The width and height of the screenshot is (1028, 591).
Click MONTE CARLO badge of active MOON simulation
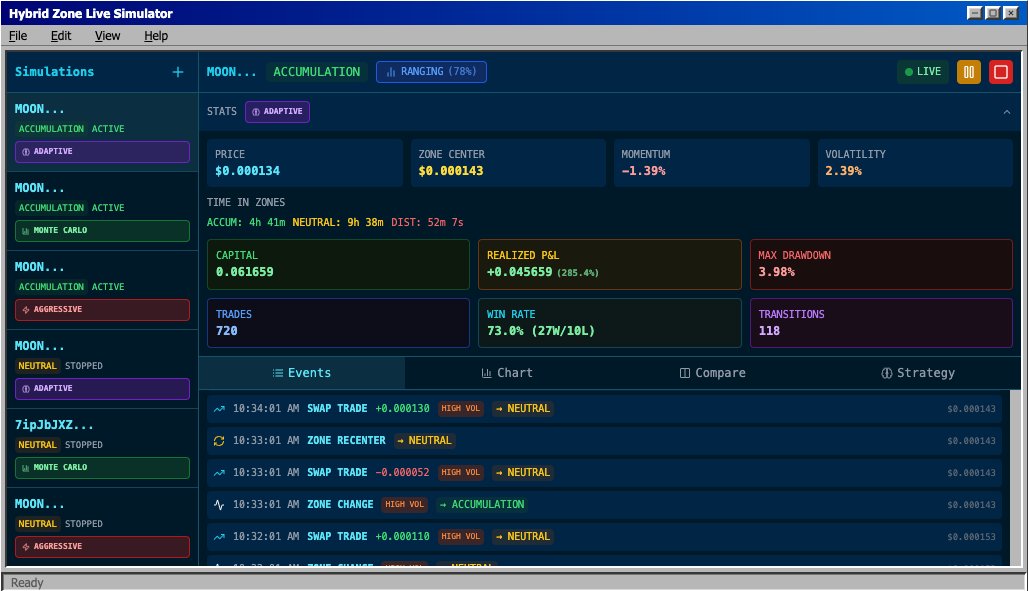coord(102,231)
